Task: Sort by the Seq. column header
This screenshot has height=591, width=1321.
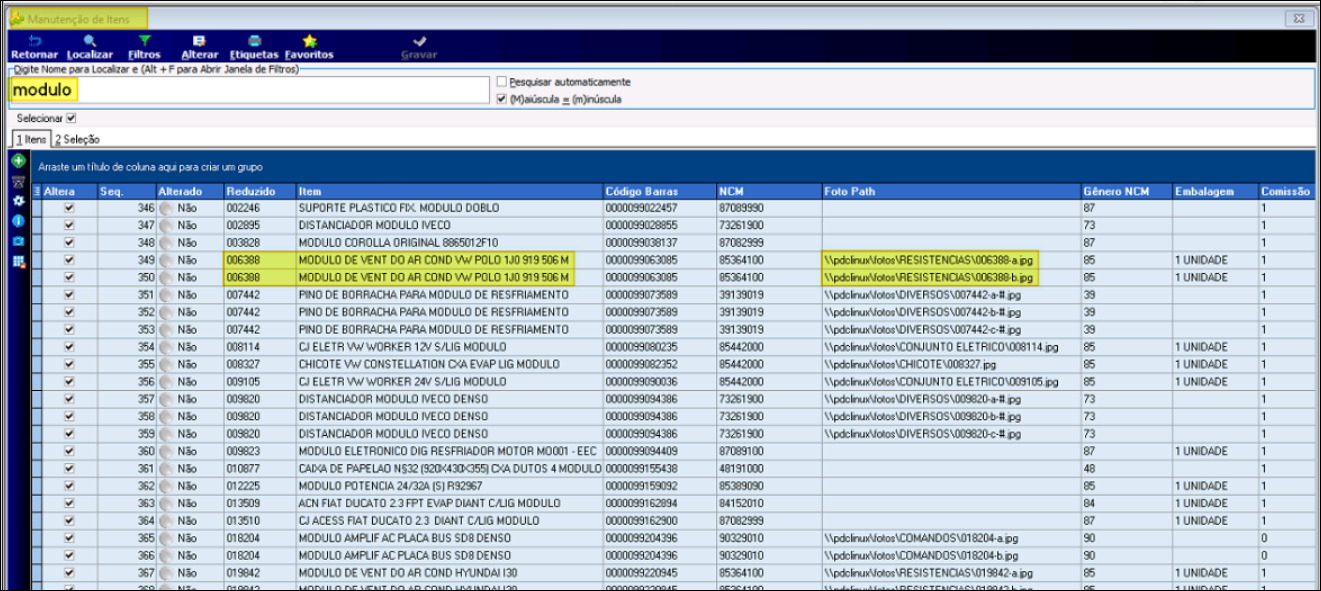Action: (x=126, y=191)
